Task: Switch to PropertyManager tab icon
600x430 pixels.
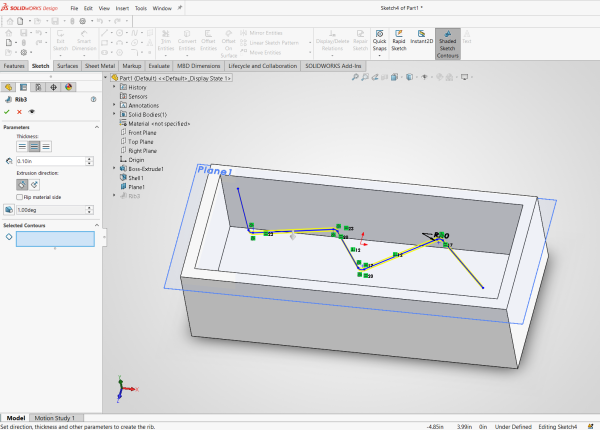Action: [x=23, y=87]
